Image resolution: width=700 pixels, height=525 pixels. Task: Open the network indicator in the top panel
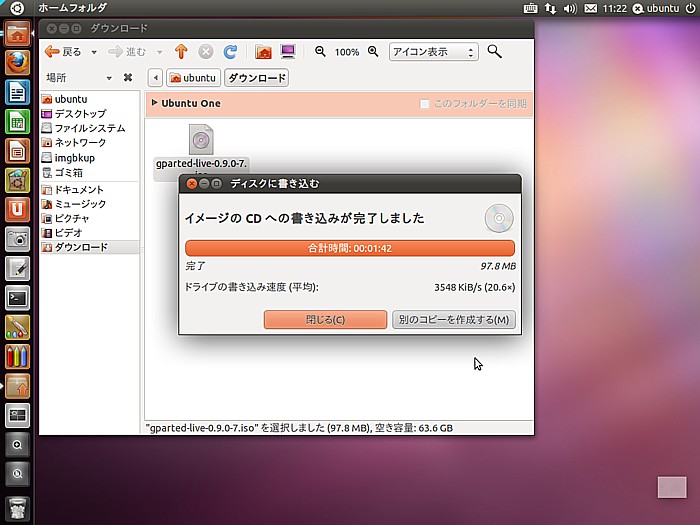coord(550,8)
